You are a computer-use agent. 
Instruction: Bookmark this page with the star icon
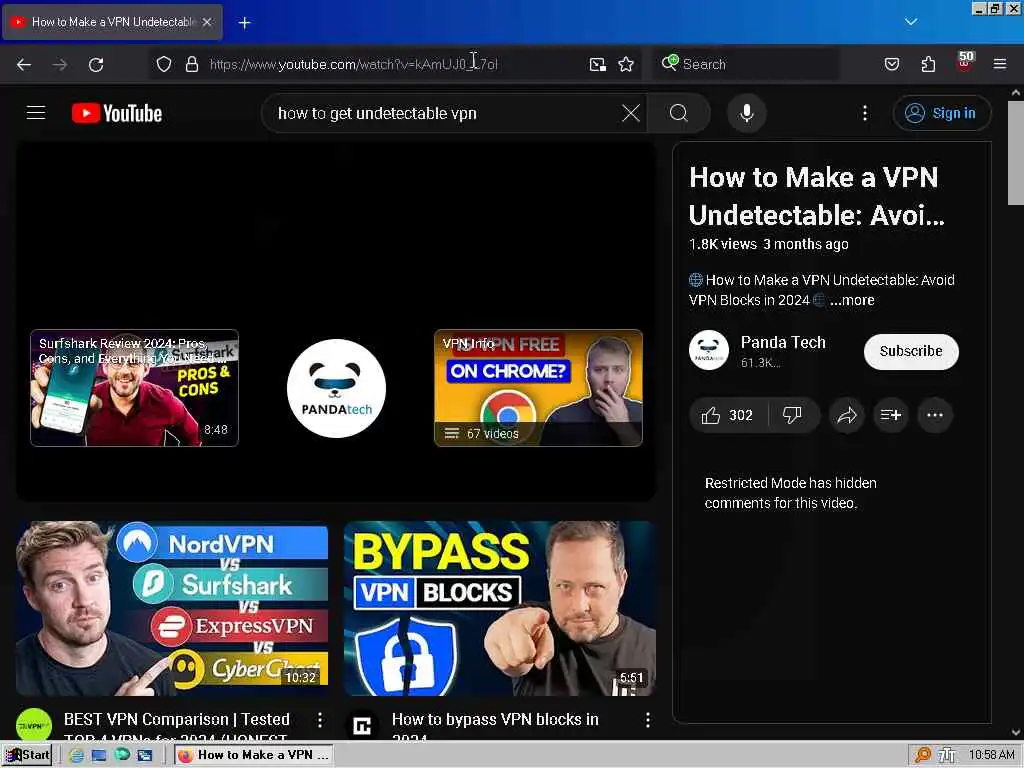[x=626, y=64]
